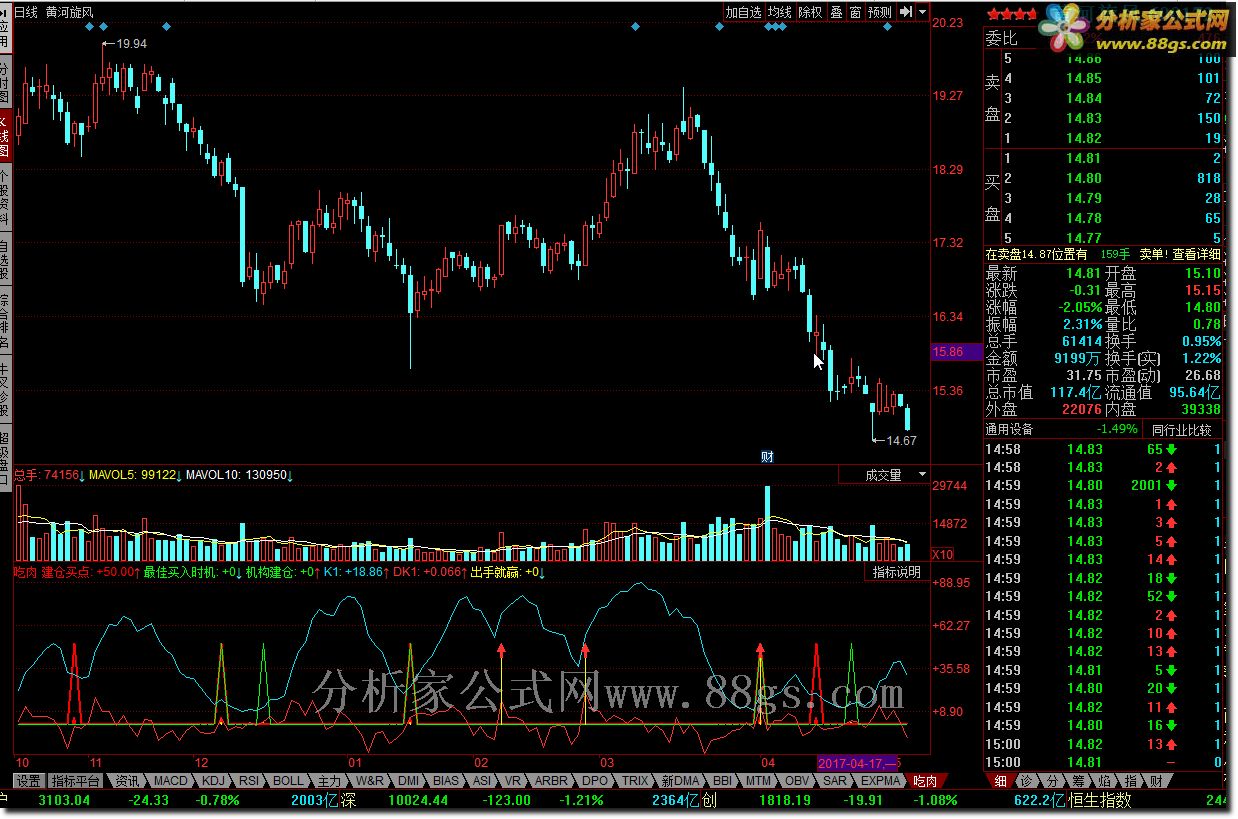Select the 分时图 side tab

pyautogui.click(x=5, y=83)
